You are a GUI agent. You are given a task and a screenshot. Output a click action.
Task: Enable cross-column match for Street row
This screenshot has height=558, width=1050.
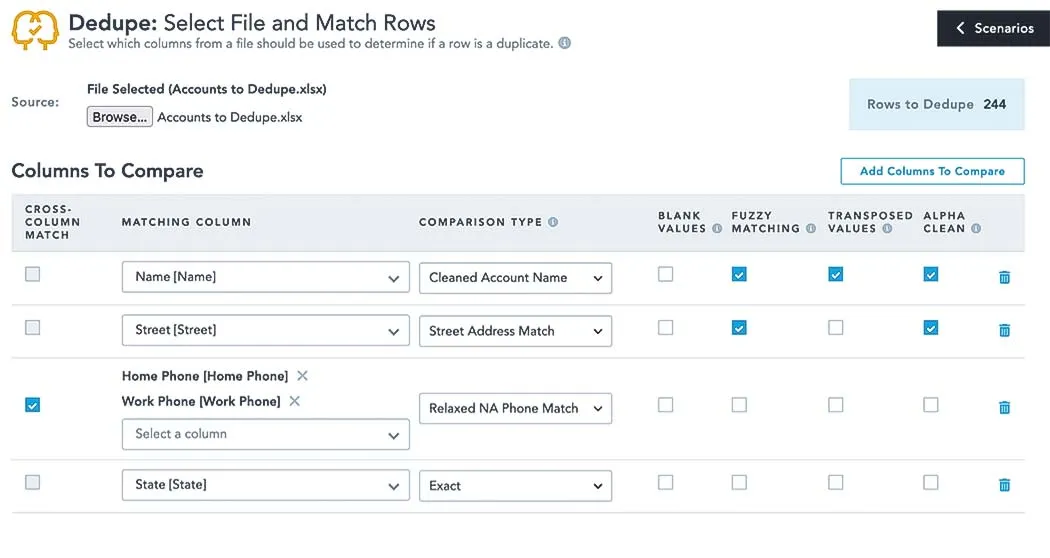32,328
